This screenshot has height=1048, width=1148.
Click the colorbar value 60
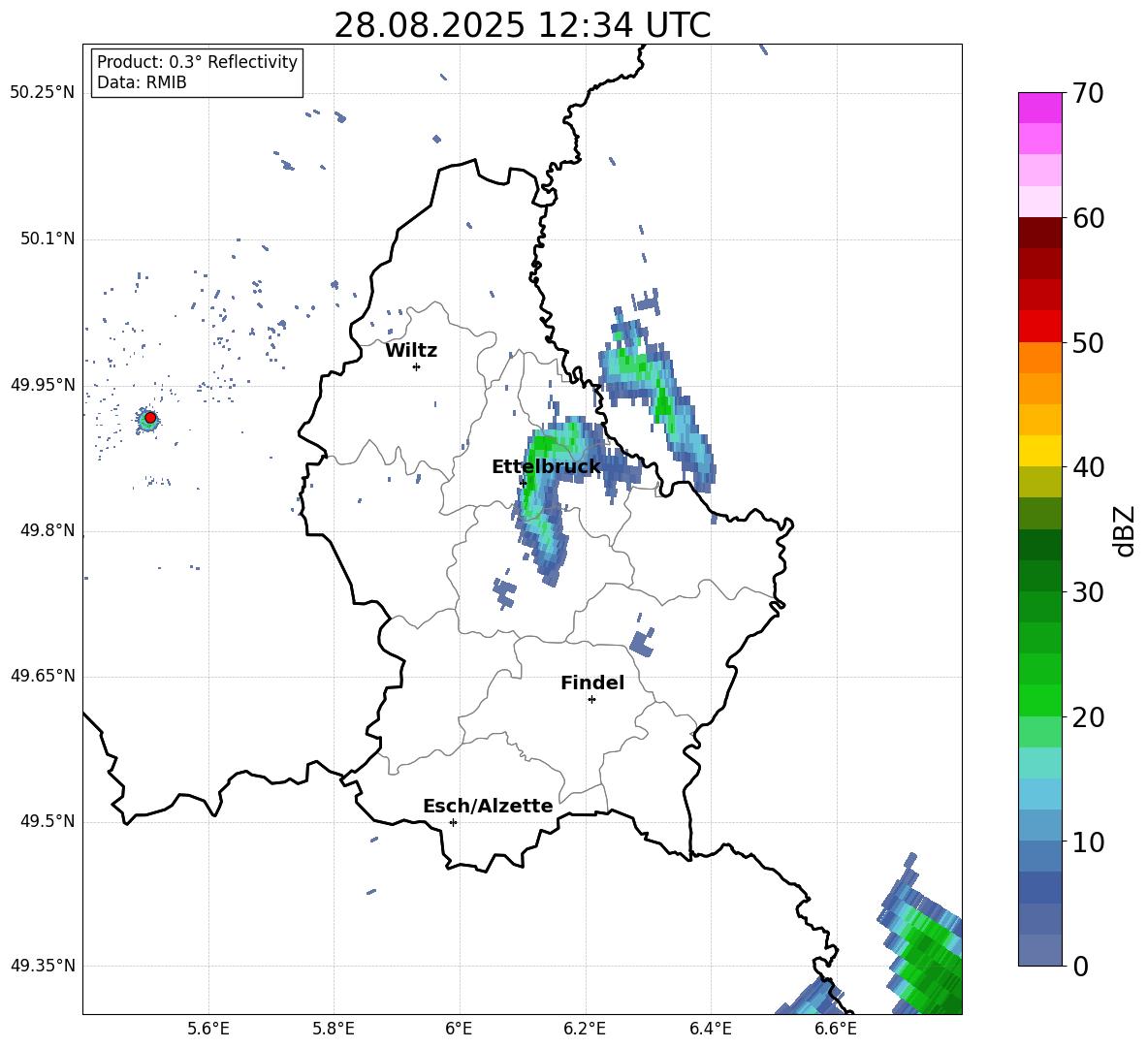tap(1088, 218)
